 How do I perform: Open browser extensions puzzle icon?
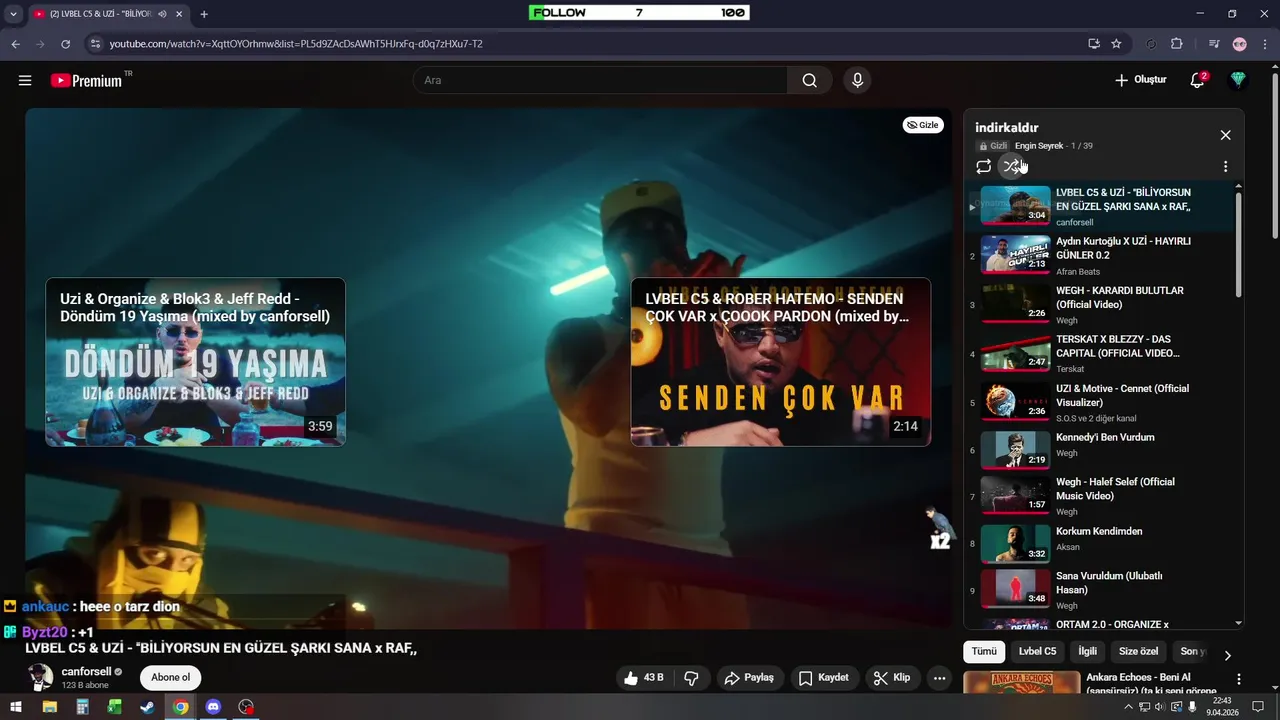(1176, 44)
